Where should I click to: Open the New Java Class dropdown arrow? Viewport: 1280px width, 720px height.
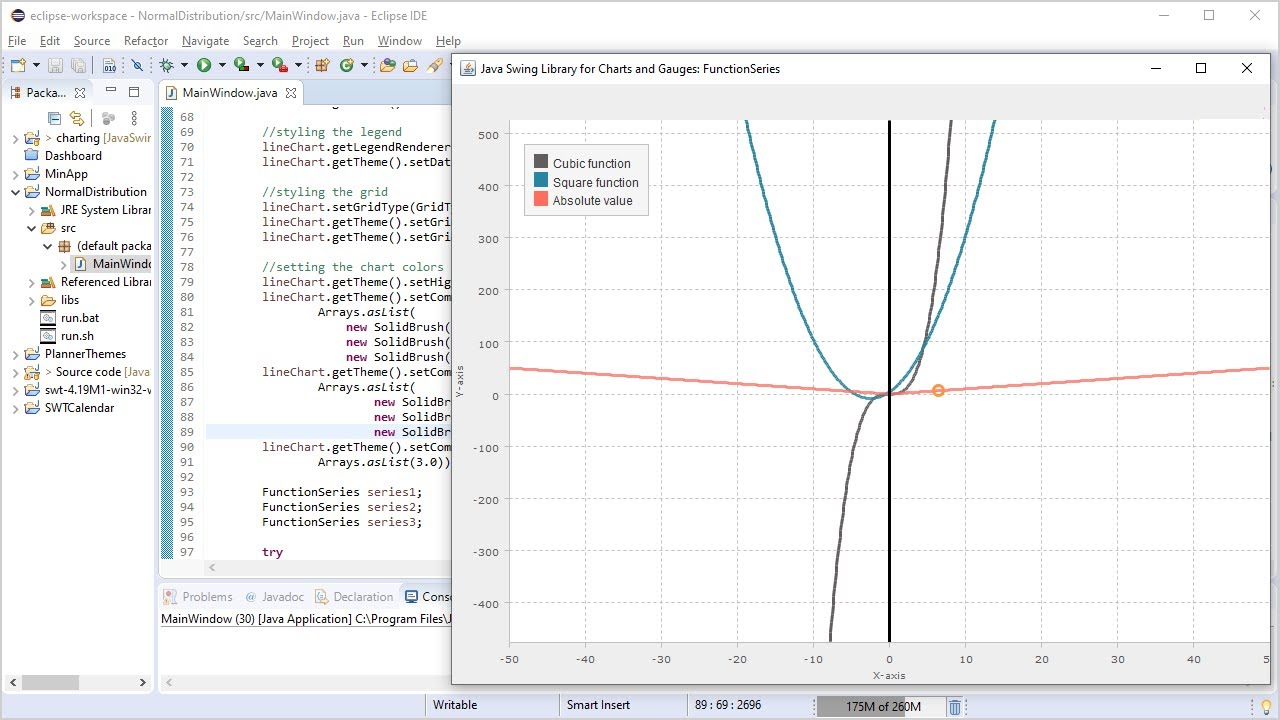[x=364, y=65]
